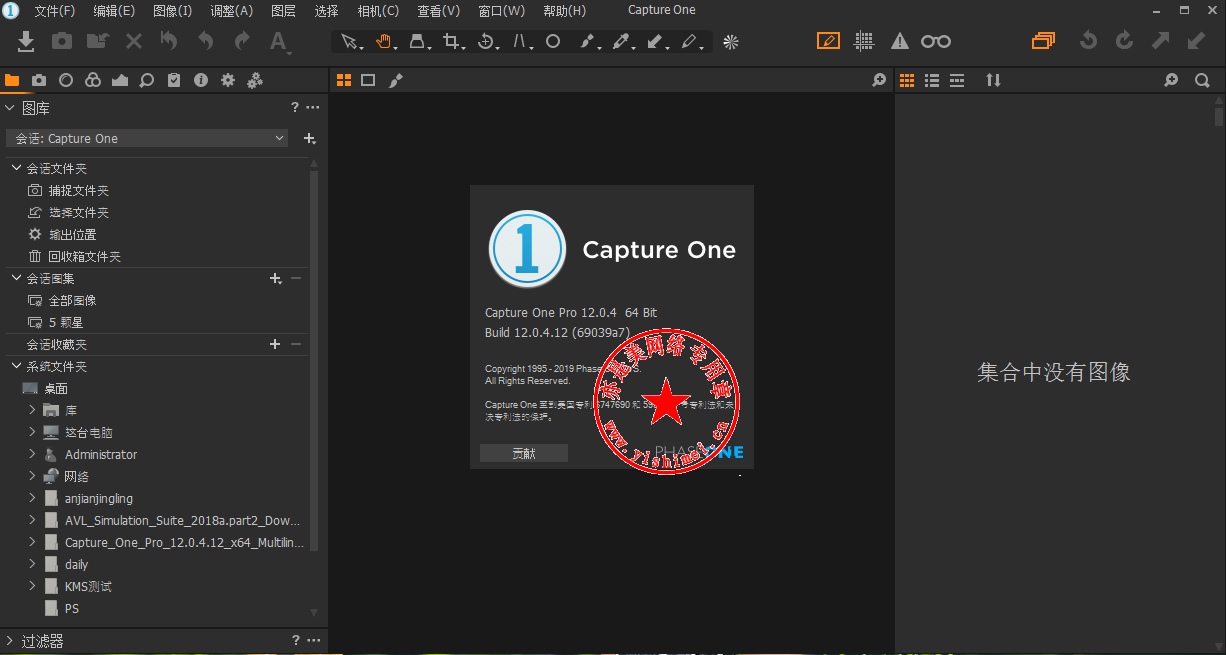The width and height of the screenshot is (1226, 655).
Task: Expand the 库 tree node
Action: tap(32, 410)
